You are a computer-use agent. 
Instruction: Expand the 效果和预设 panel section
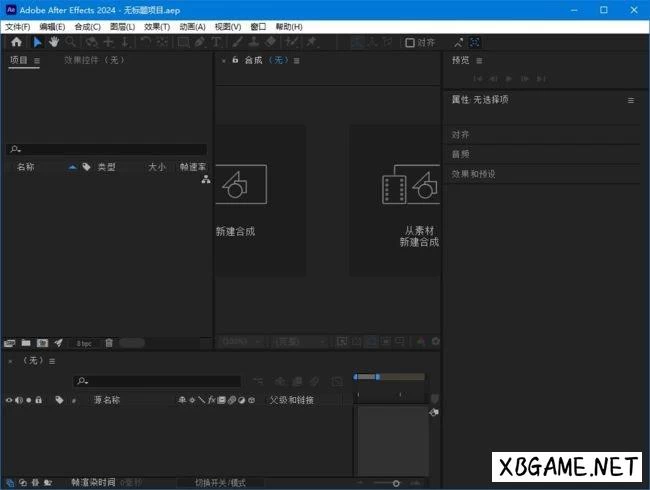473,174
